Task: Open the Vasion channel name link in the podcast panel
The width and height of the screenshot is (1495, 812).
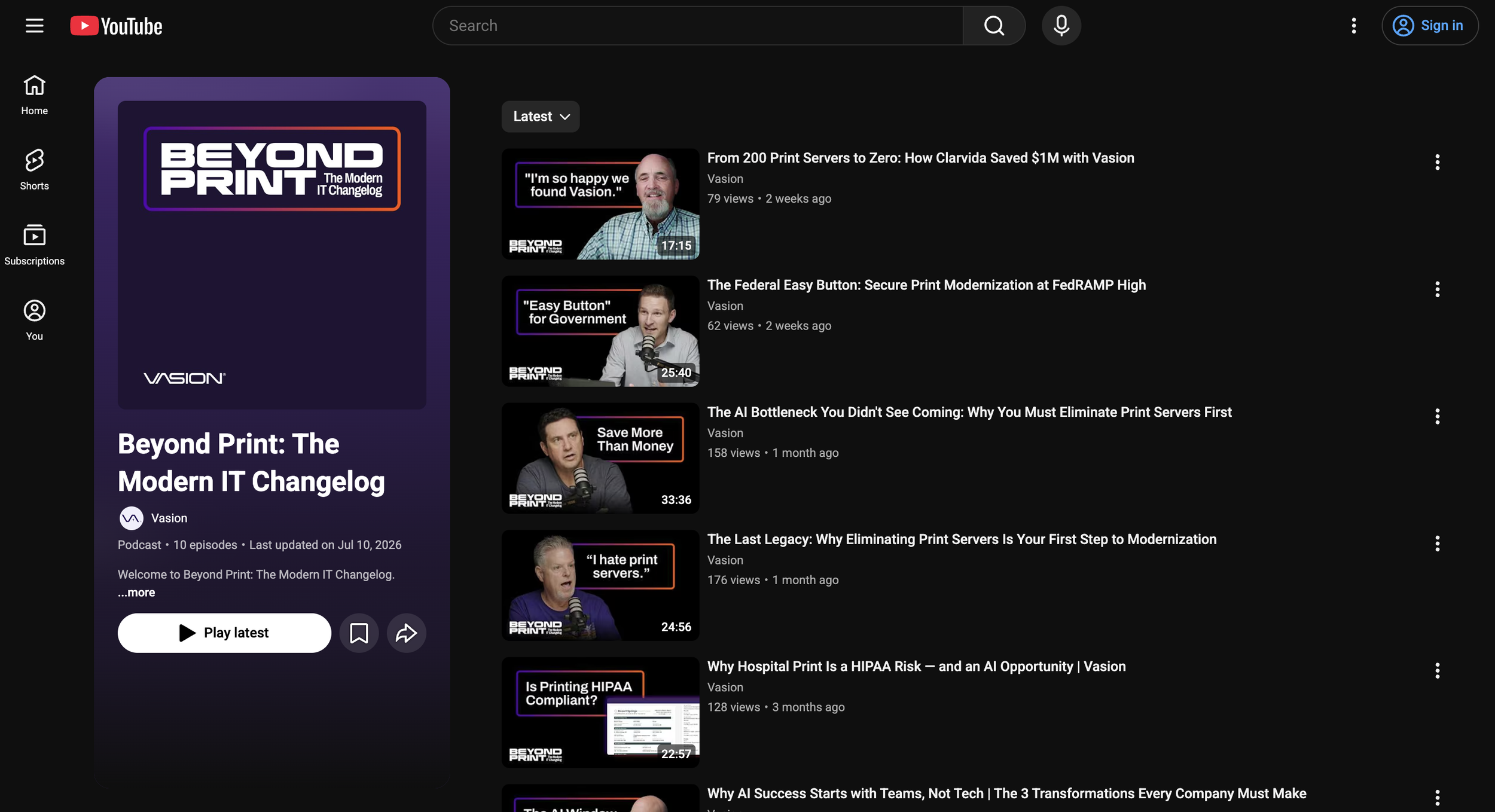Action: [169, 518]
